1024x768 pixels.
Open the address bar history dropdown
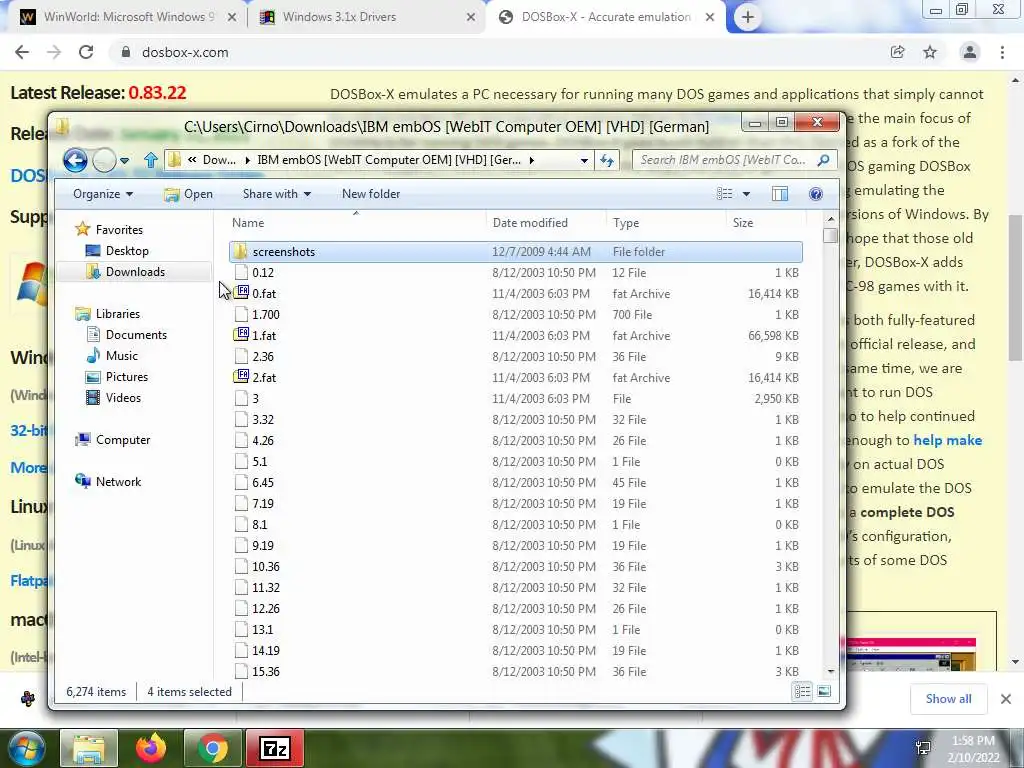[x=584, y=160]
